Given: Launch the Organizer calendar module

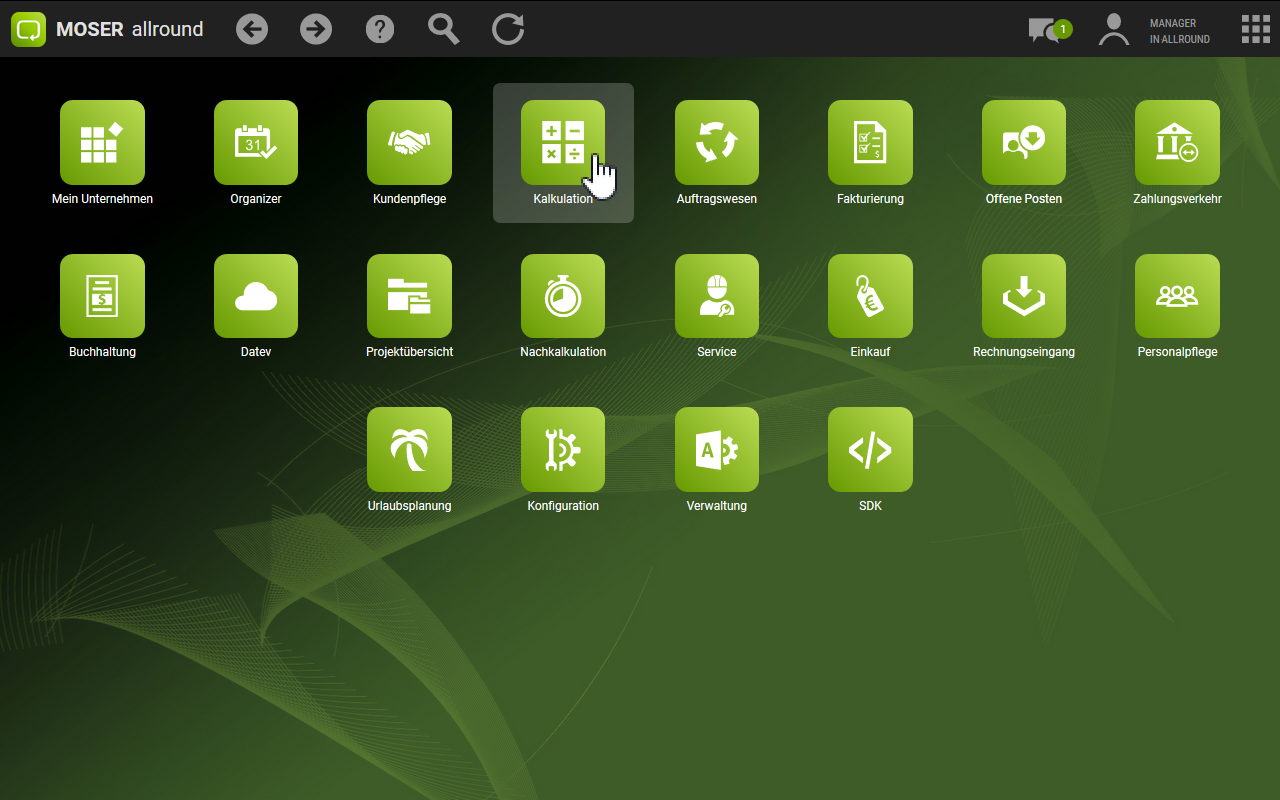Looking at the screenshot, I should click(256, 143).
